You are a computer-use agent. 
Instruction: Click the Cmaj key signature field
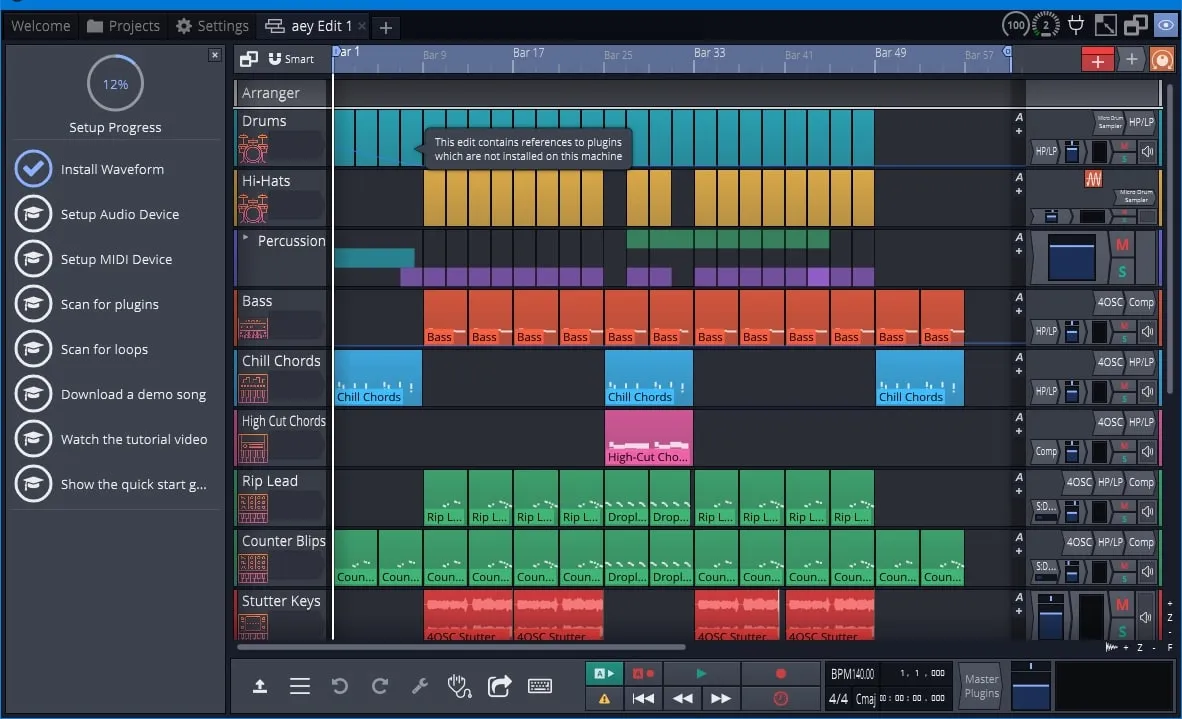865,699
